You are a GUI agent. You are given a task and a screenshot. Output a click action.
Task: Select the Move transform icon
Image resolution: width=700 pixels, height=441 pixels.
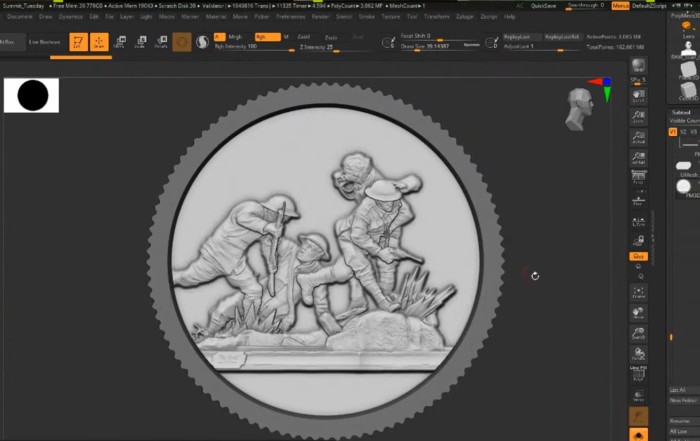(120, 42)
